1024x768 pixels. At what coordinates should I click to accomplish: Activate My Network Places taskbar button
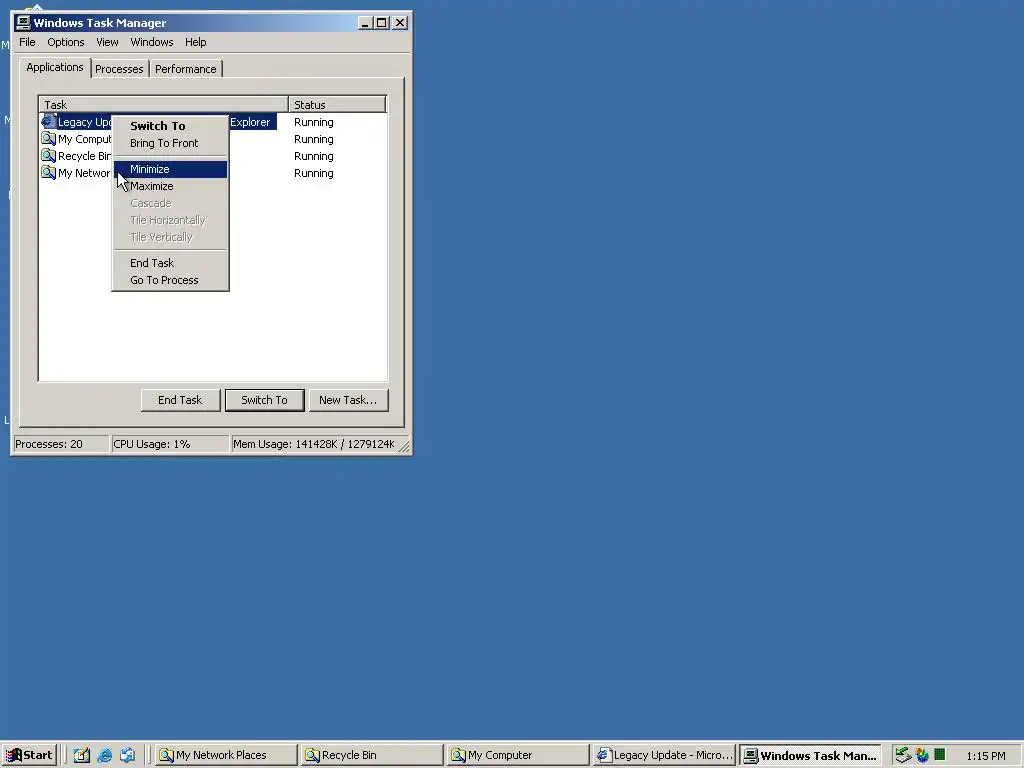(225, 755)
